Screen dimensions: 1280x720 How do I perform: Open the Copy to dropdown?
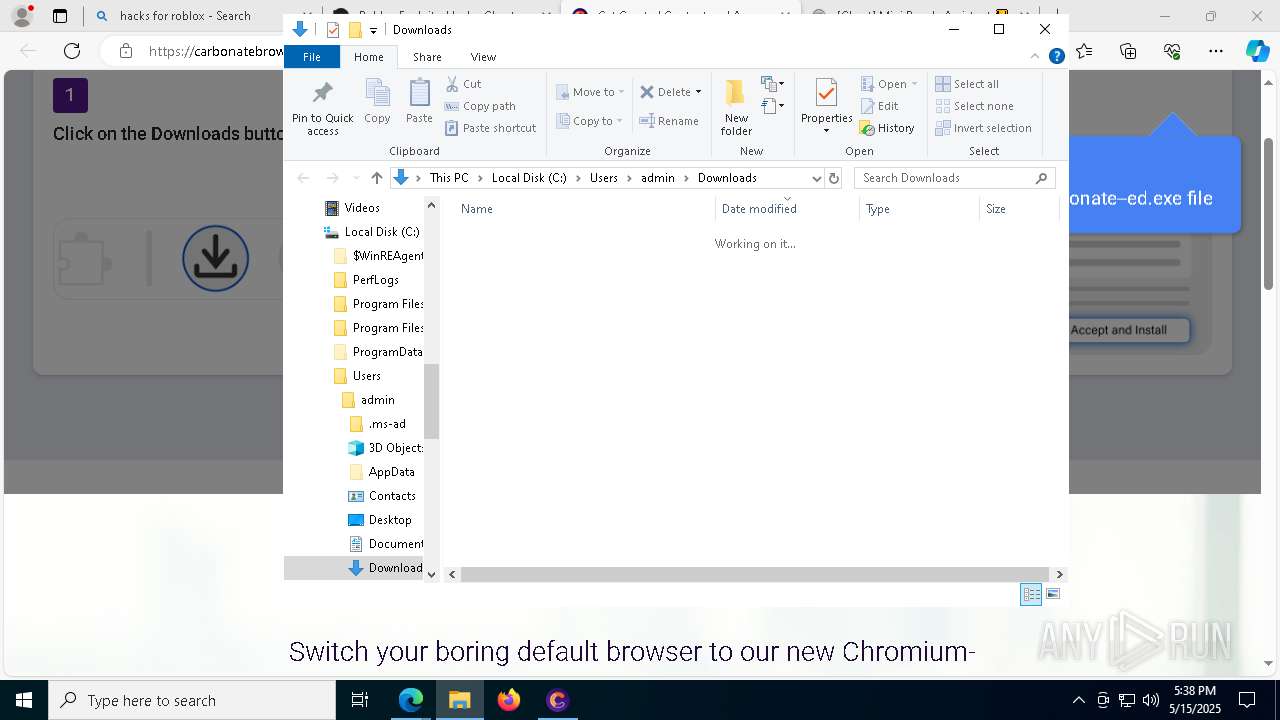pyautogui.click(x=590, y=121)
